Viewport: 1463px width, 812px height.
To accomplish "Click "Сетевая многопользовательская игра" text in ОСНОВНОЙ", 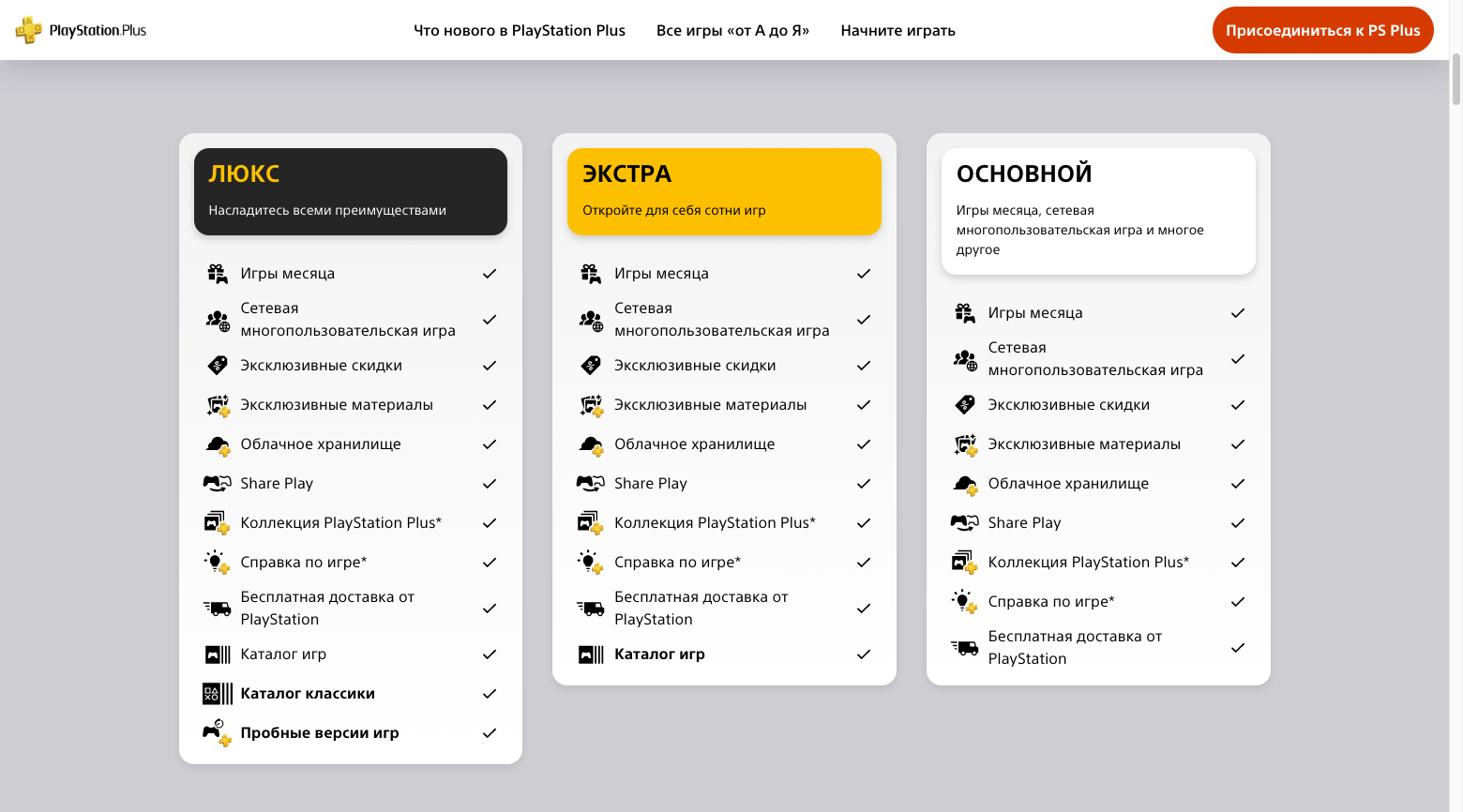I will [x=1095, y=359].
